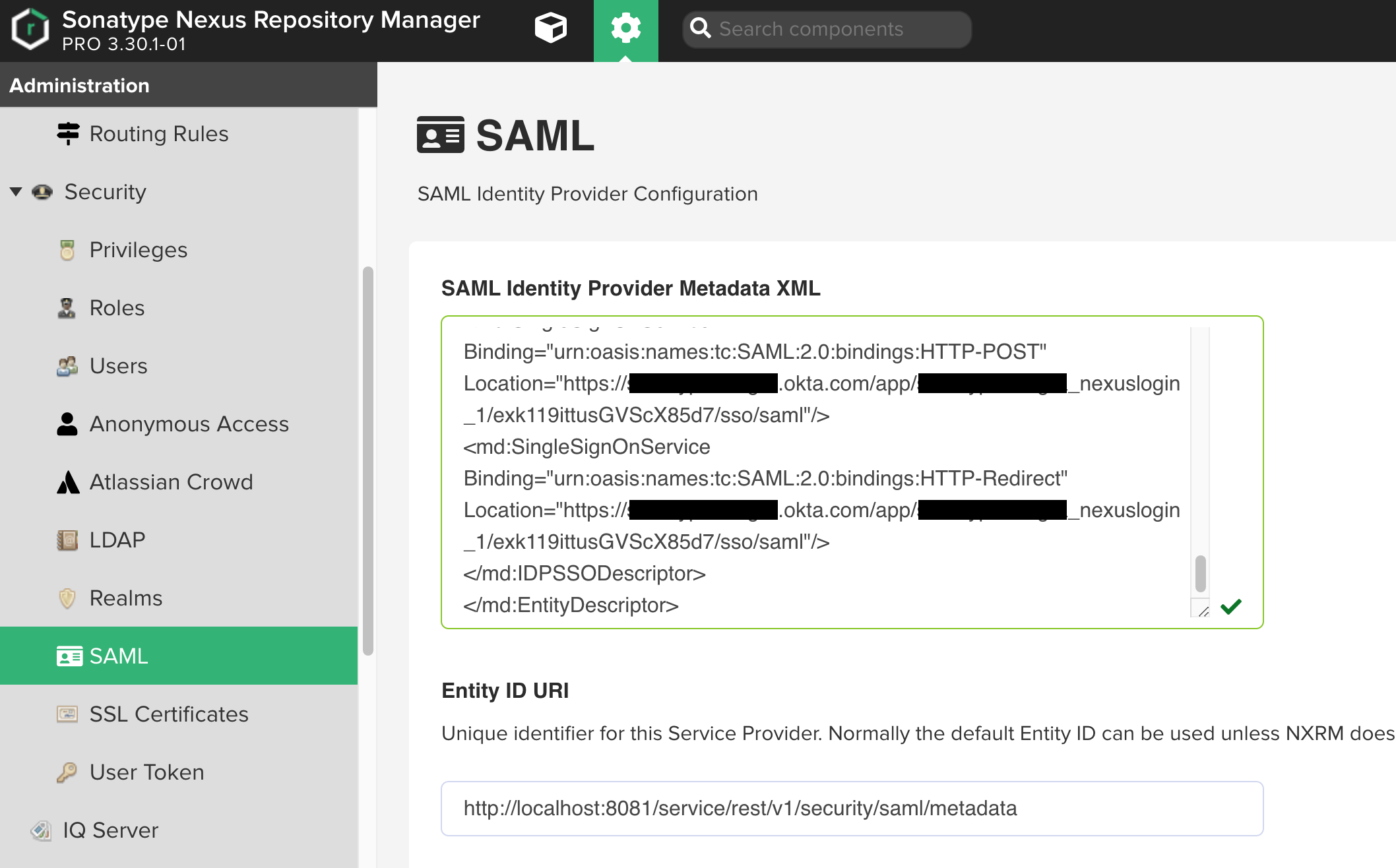Image resolution: width=1396 pixels, height=868 pixels.
Task: Click the Atlassian Crowd icon
Action: click(x=68, y=482)
